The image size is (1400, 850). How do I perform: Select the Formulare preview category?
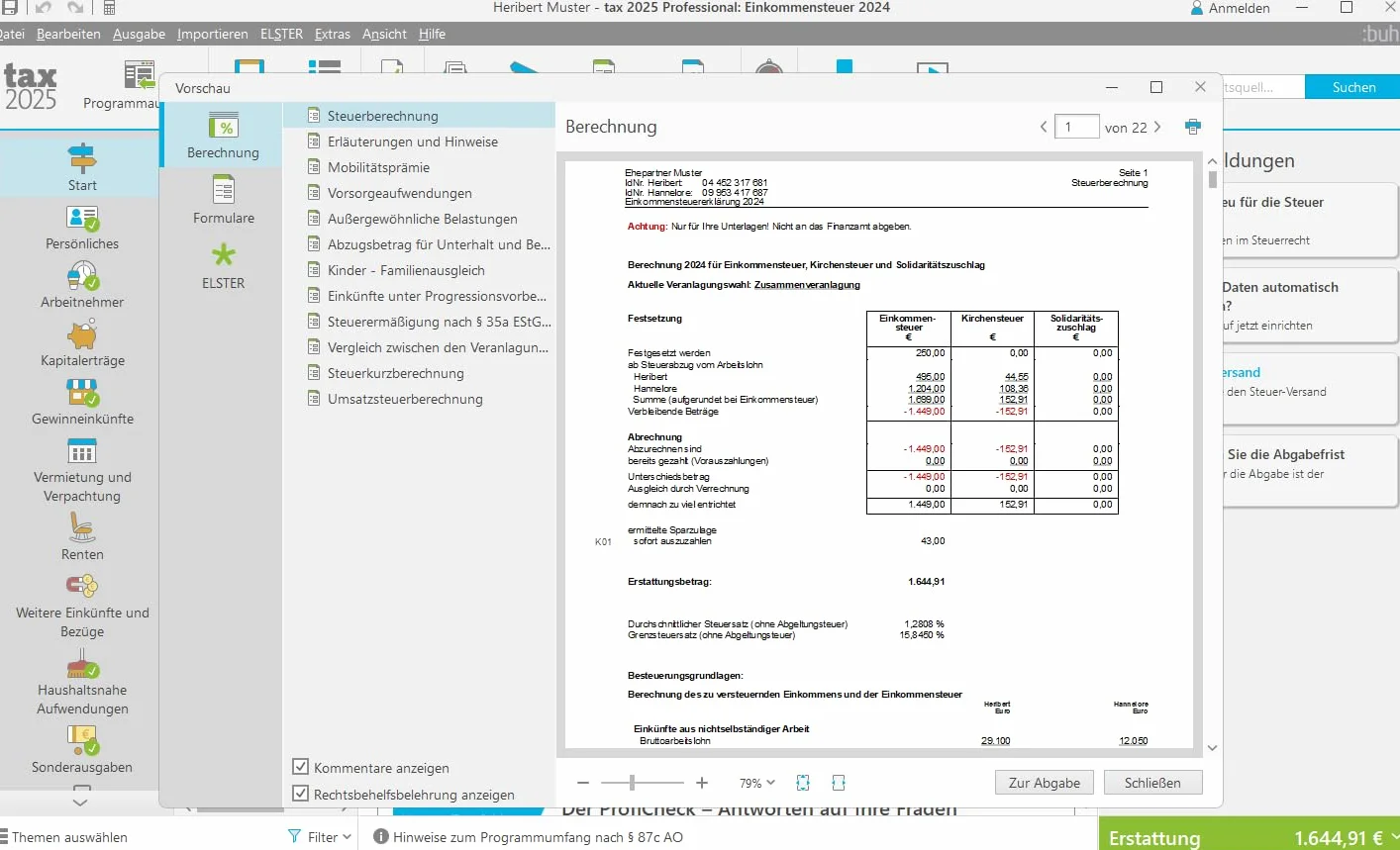coord(224,201)
